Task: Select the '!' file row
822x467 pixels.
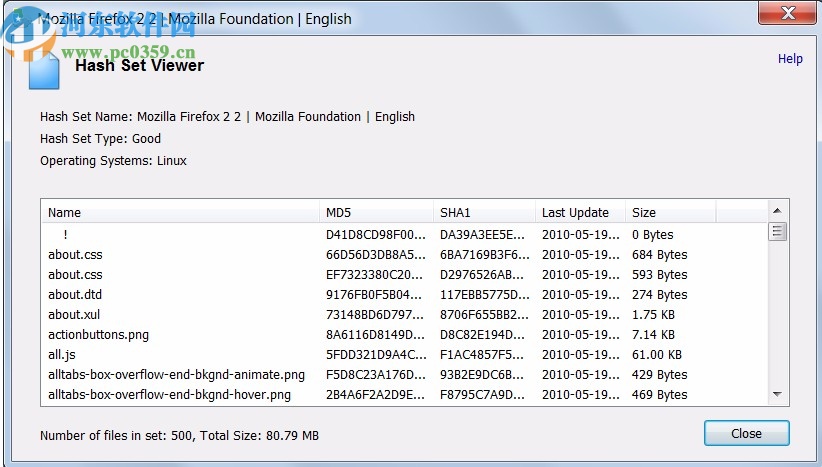Action: [404, 234]
